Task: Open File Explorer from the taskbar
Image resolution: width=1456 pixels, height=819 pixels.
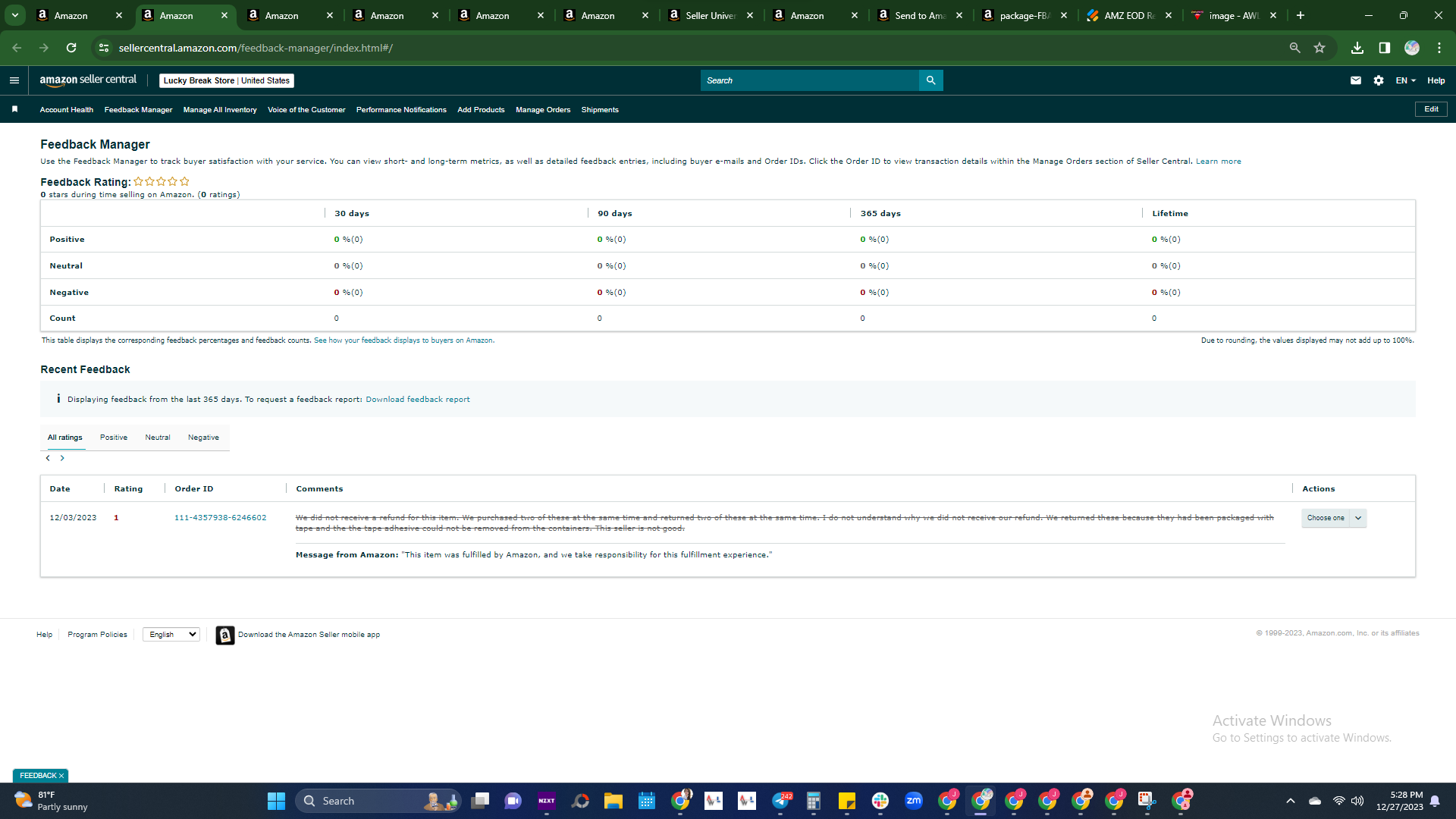Action: pos(613,801)
